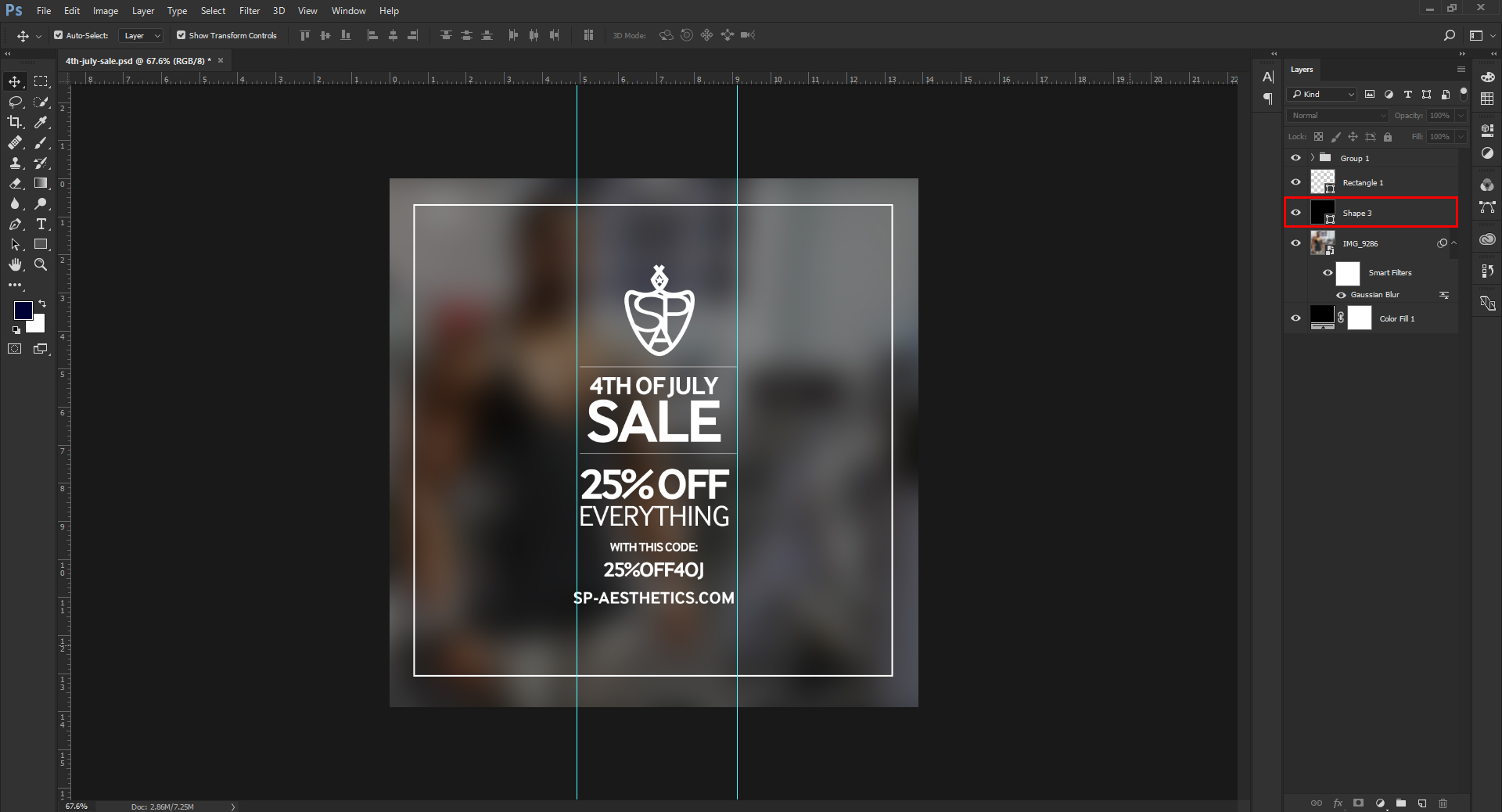
Task: Open Layers panel options menu
Action: coord(1461,70)
